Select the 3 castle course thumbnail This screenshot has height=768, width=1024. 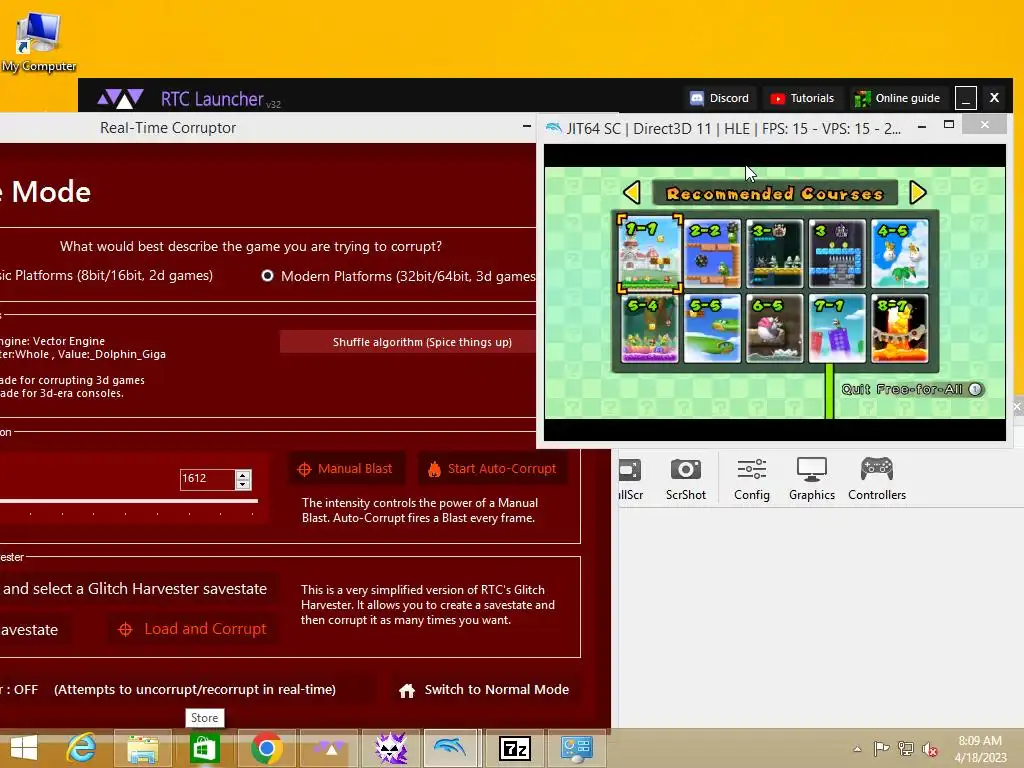tap(837, 253)
